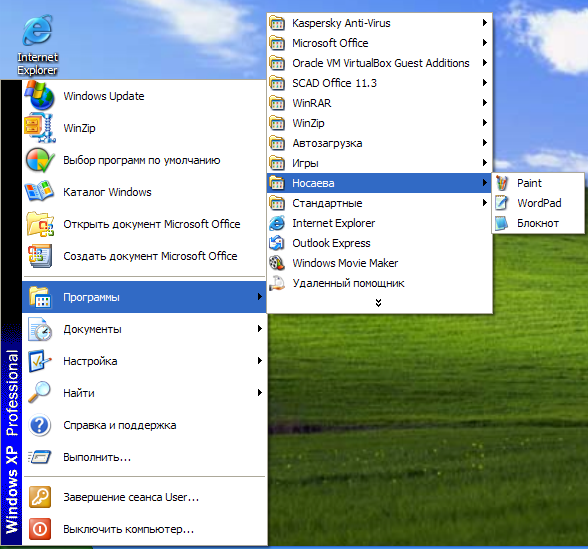Click Outlook Express label
The width and height of the screenshot is (588, 549).
click(x=331, y=243)
